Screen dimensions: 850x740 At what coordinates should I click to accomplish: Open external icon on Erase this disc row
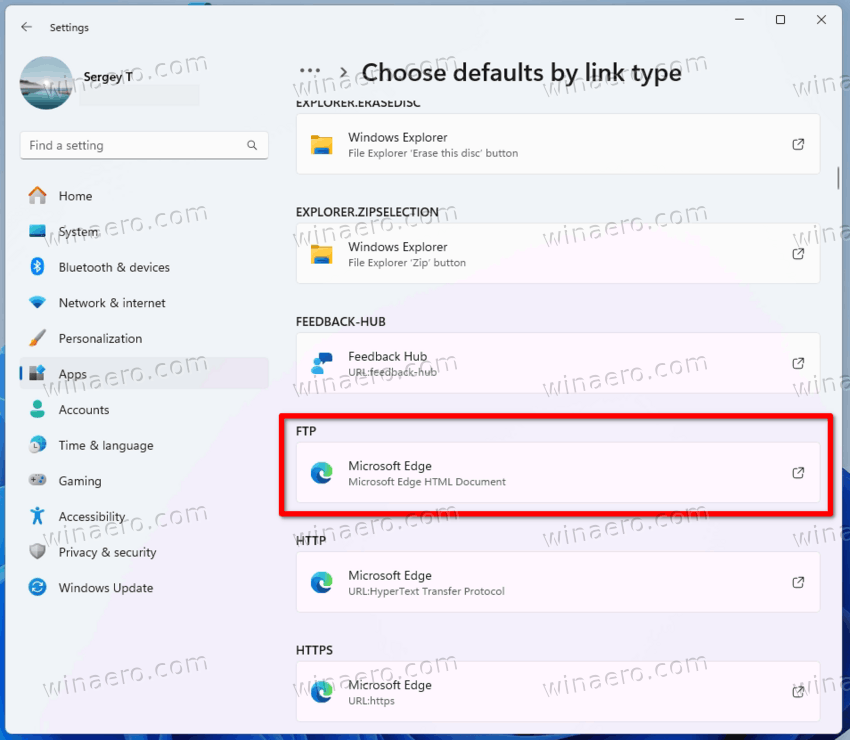pos(798,144)
